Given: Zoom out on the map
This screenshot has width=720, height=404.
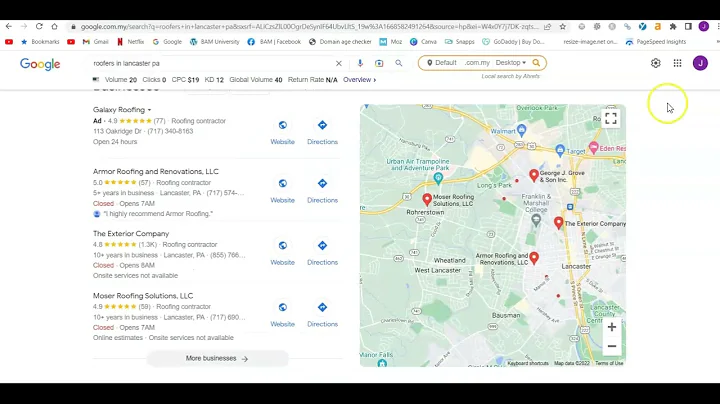Looking at the screenshot, I should (x=612, y=346).
